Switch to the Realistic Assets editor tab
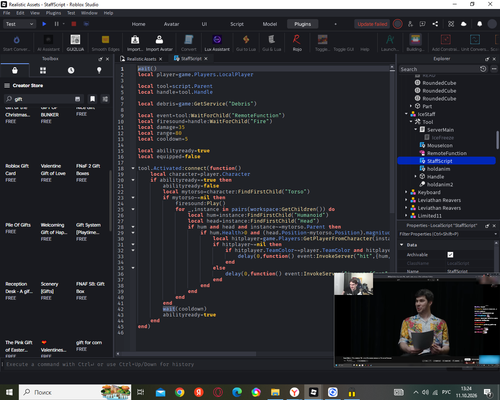 point(141,59)
